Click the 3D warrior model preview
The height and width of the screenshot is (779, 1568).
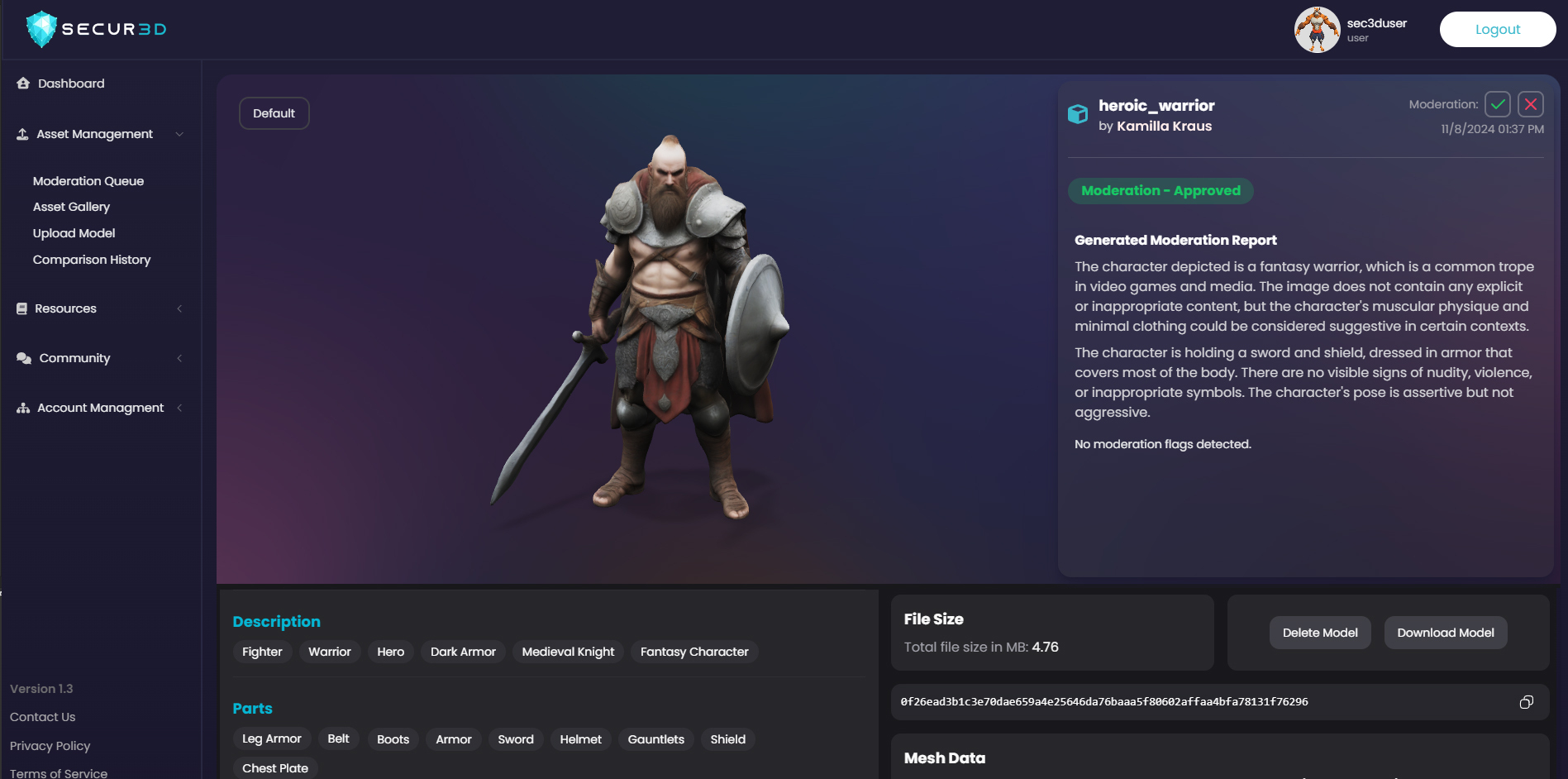[x=641, y=327]
